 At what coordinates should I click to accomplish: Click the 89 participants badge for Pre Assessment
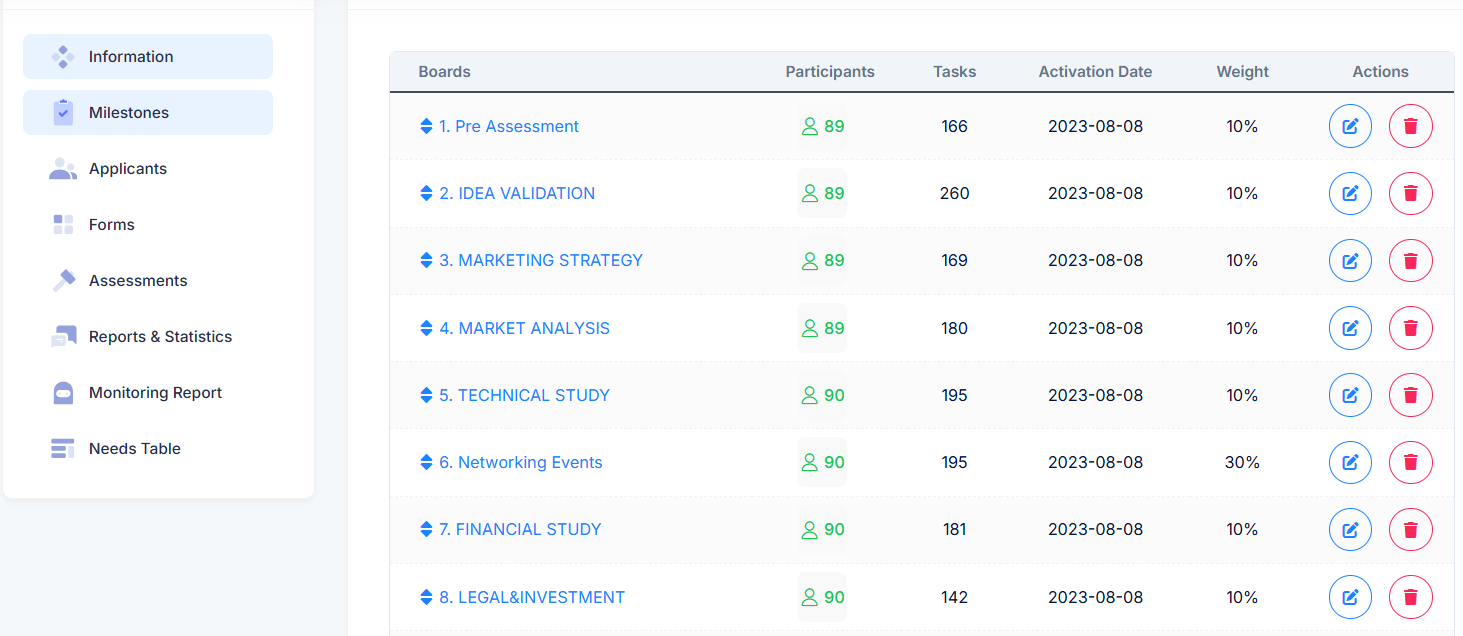tap(822, 126)
